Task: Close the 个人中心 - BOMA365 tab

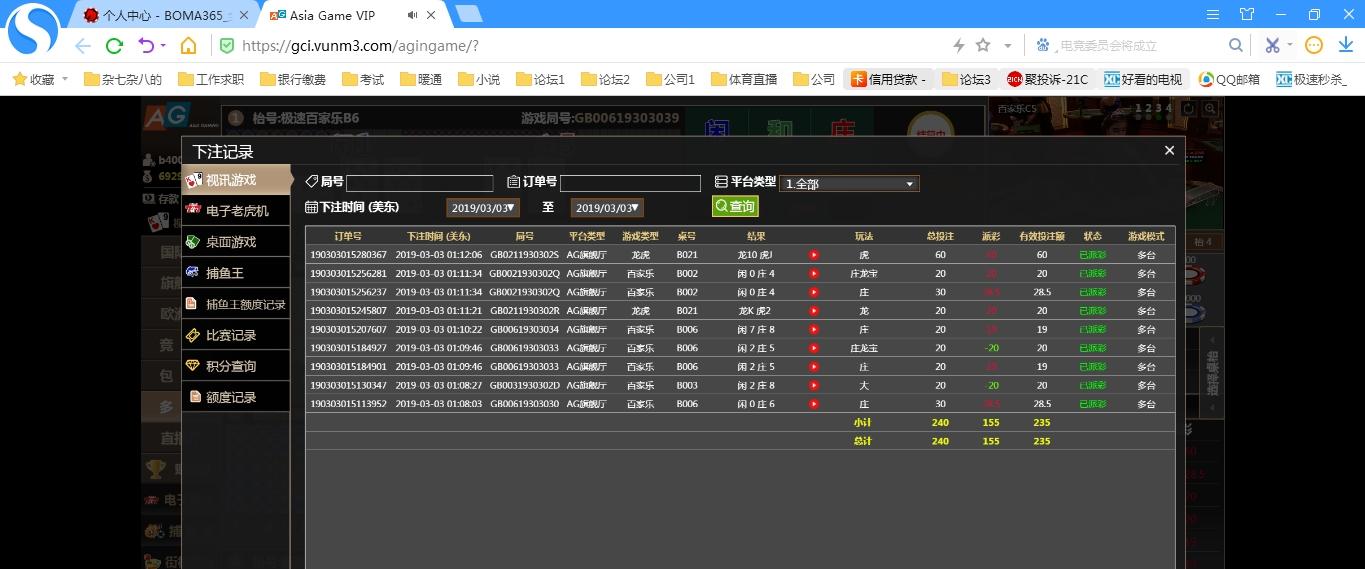Action: [244, 15]
